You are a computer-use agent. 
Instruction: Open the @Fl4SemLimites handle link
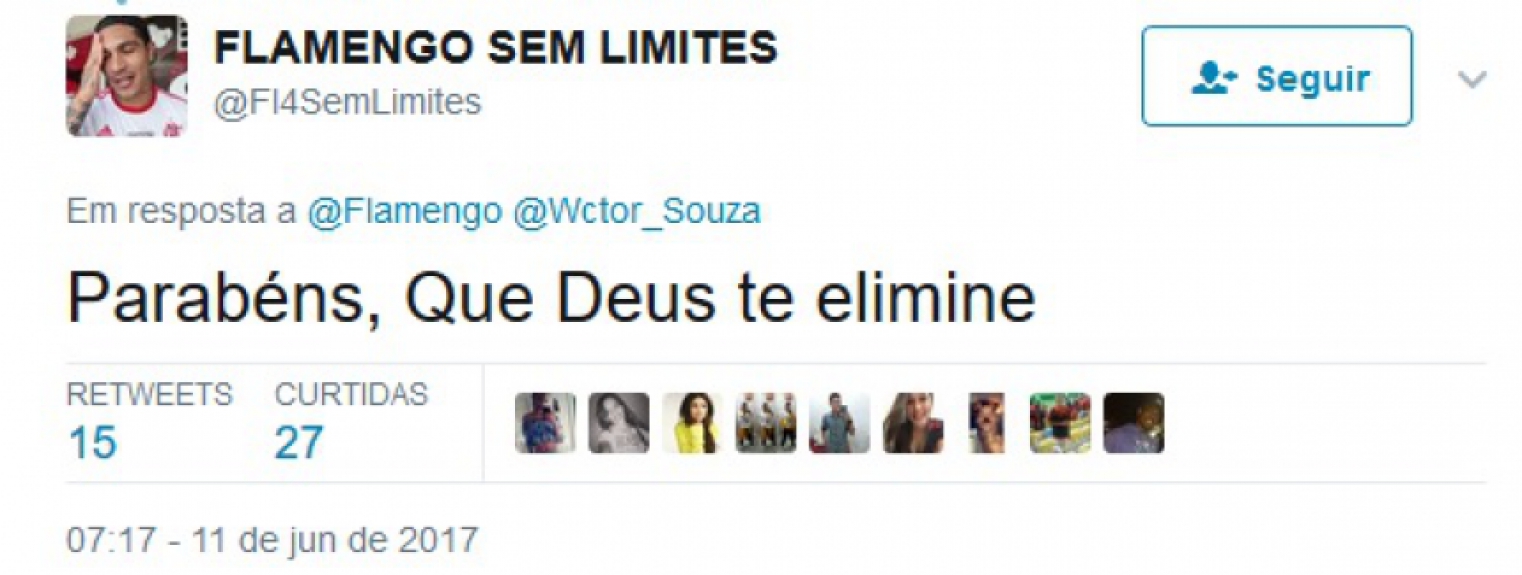pyautogui.click(x=348, y=102)
